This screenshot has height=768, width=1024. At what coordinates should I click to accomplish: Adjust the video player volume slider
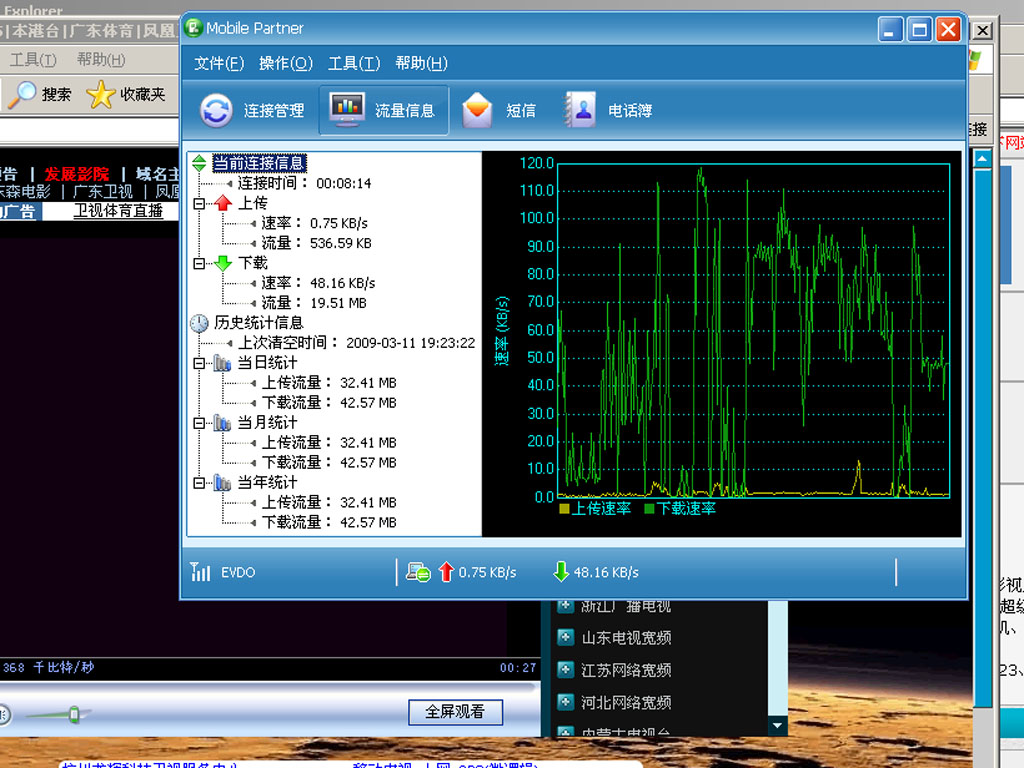click(74, 714)
